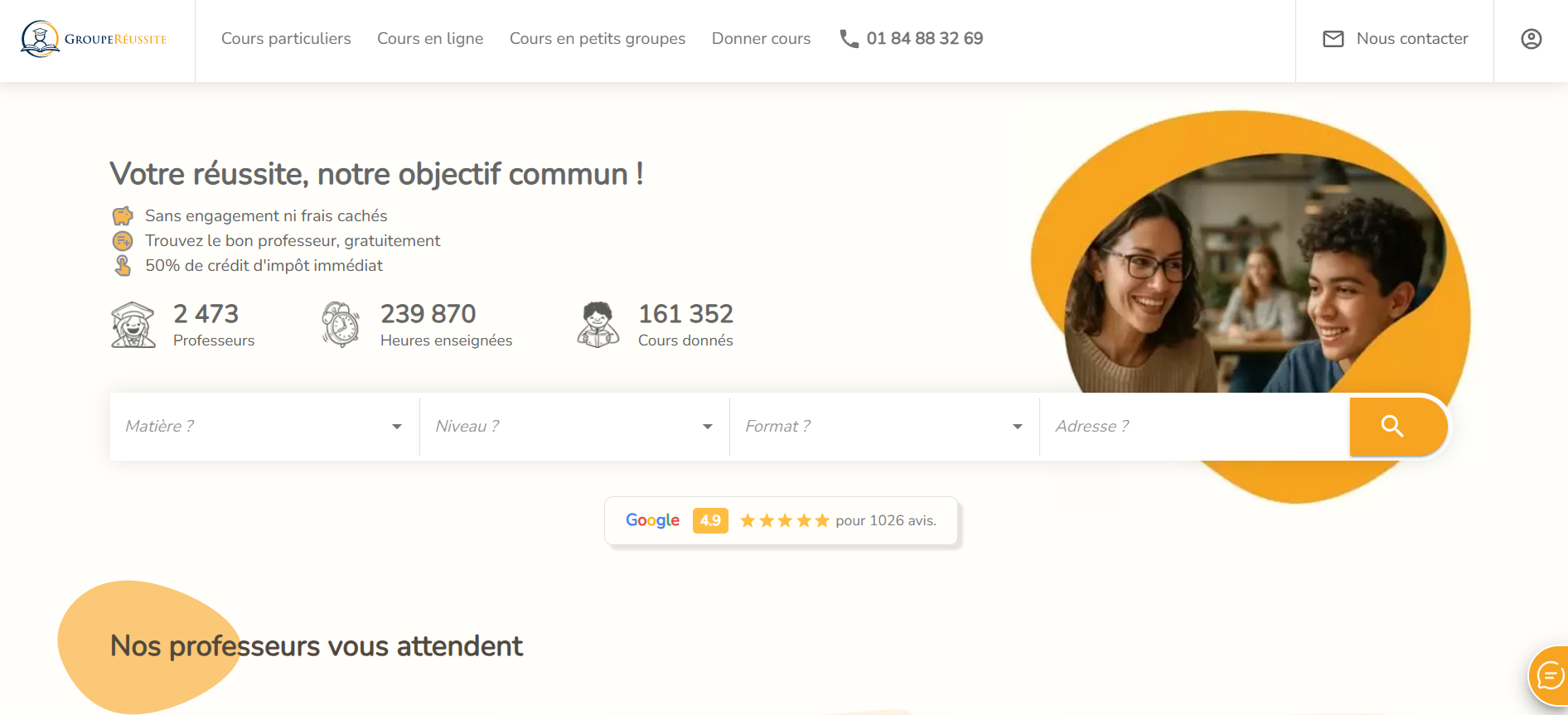Screen dimensions: 1568x715
Task: Click the Adresse input field
Action: click(x=1194, y=427)
